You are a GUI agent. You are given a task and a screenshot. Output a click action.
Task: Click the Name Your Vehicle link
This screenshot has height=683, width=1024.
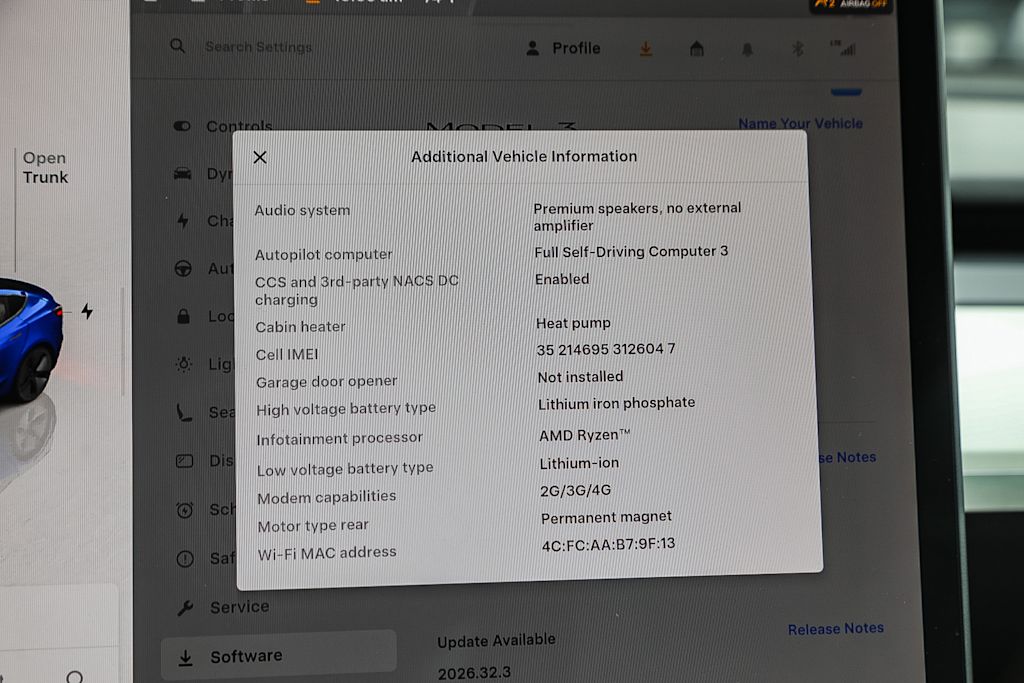point(800,123)
